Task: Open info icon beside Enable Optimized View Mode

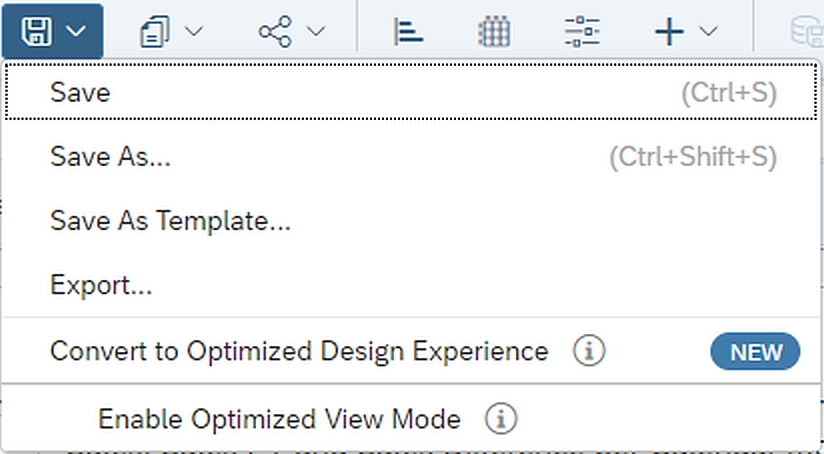Action: (x=501, y=419)
